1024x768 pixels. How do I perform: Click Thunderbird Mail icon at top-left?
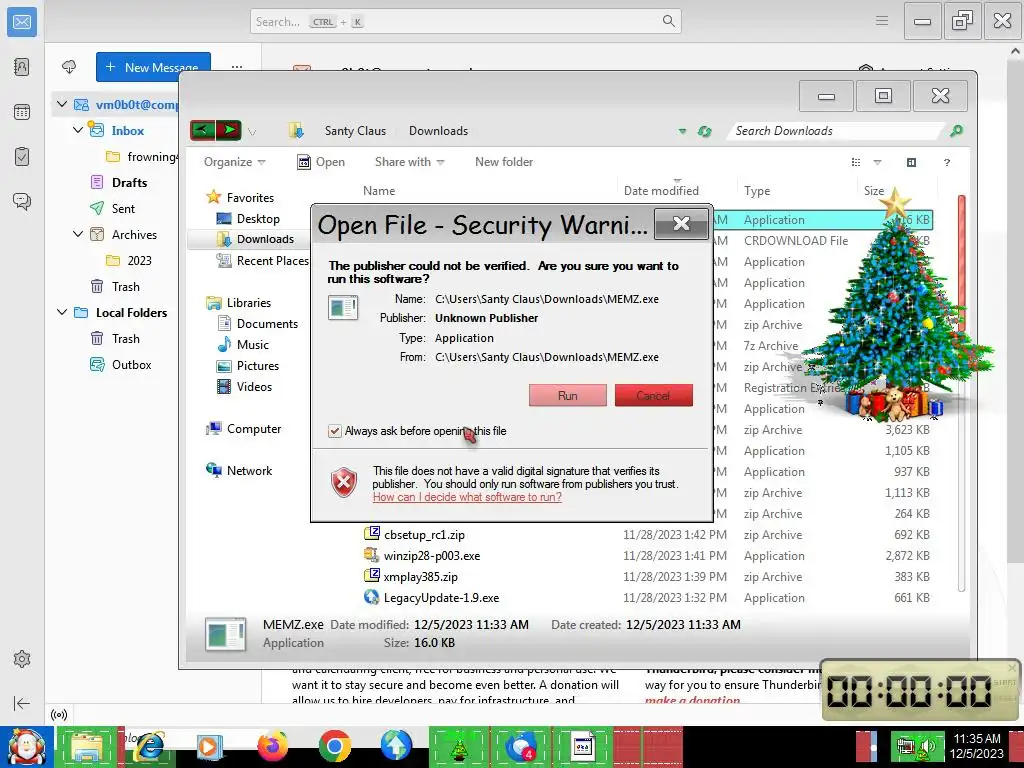[22, 22]
